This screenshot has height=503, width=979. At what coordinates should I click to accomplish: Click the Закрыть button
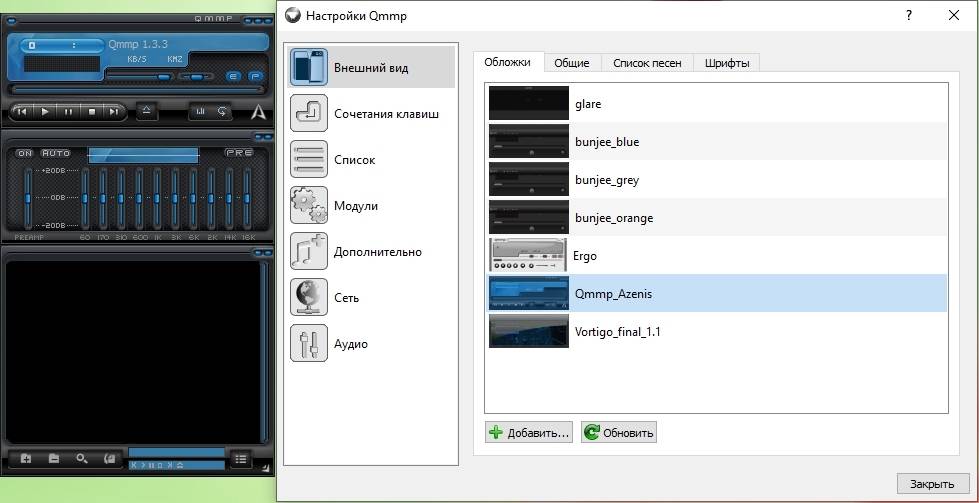coord(933,484)
